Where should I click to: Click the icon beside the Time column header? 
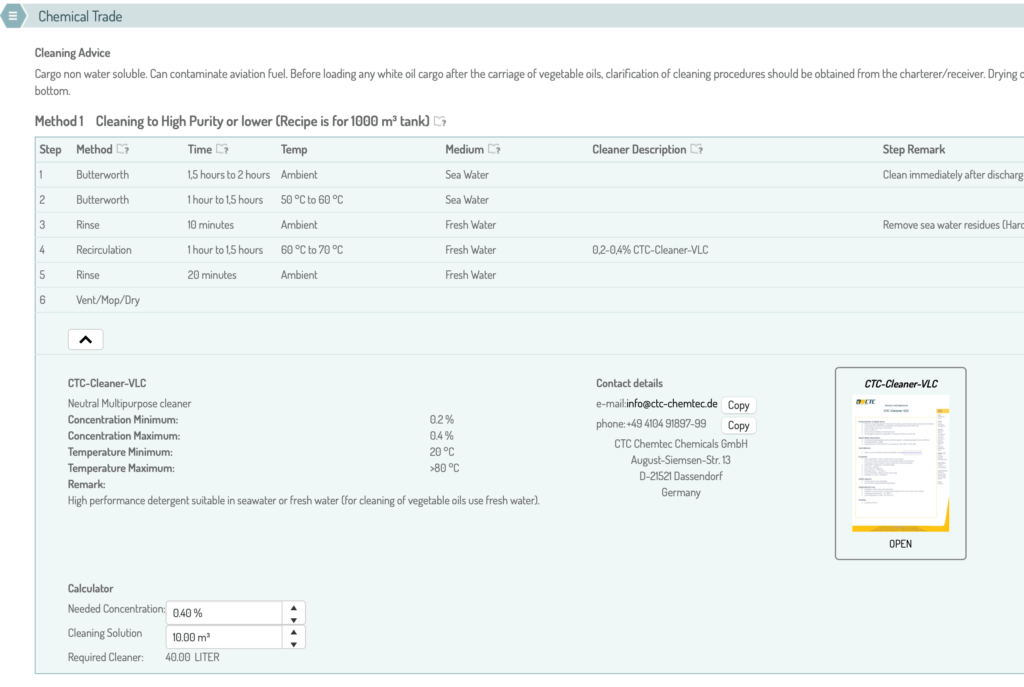pos(222,150)
